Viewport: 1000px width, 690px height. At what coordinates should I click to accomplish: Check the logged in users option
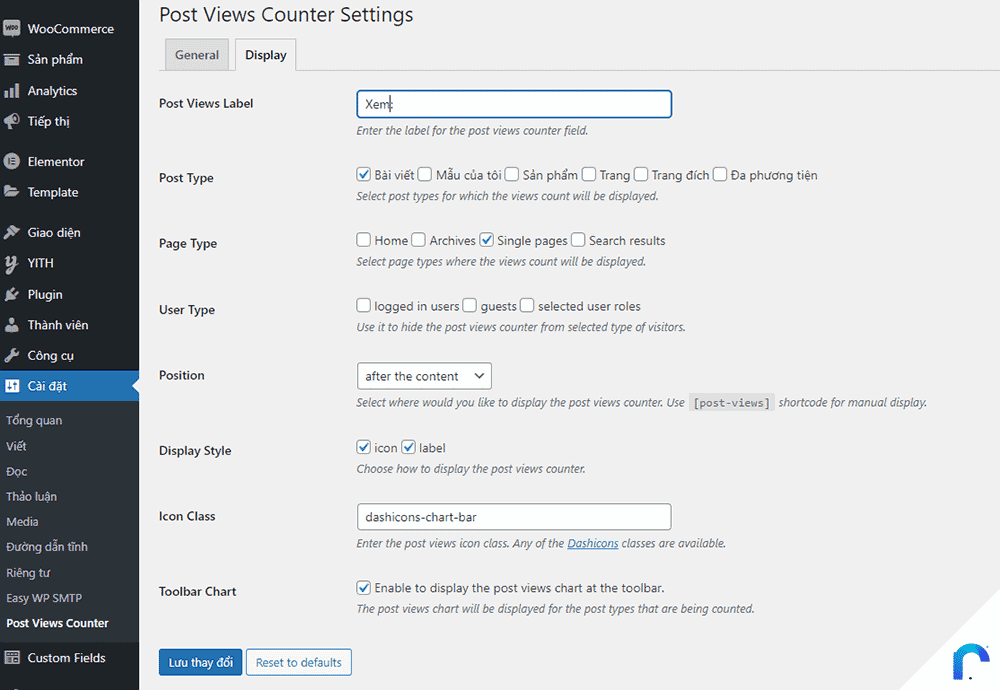coord(364,305)
